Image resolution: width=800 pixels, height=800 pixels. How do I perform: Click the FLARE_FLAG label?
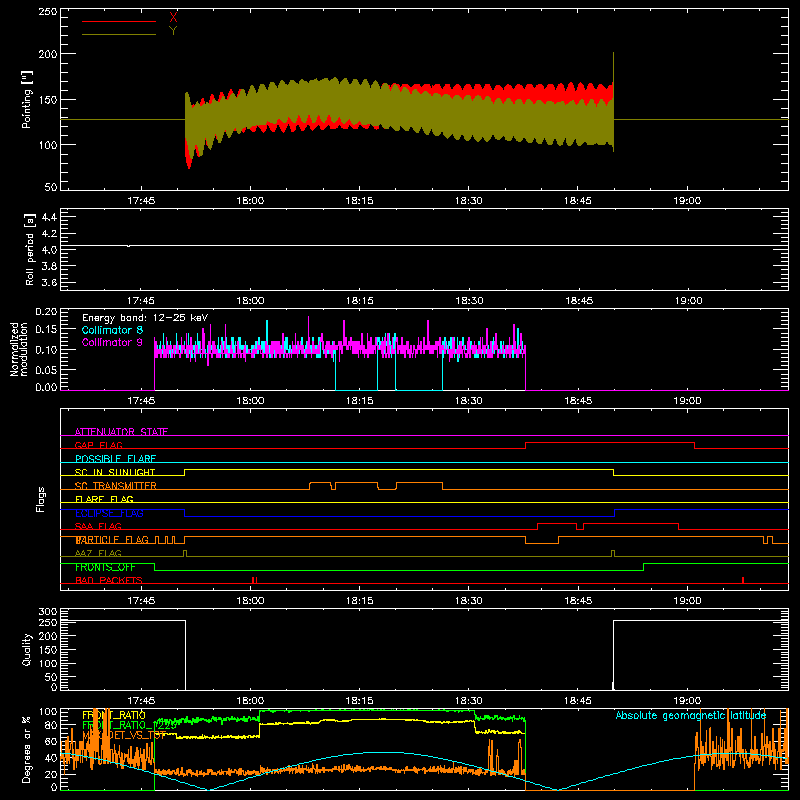pos(104,499)
